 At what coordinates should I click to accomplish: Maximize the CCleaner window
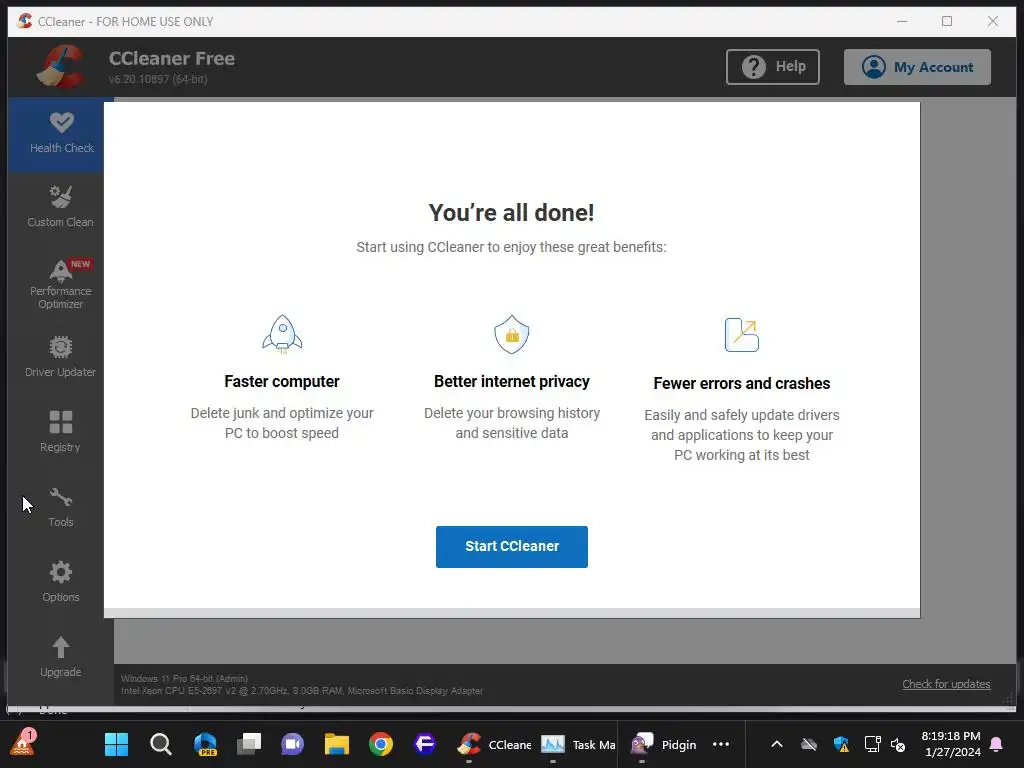947,22
